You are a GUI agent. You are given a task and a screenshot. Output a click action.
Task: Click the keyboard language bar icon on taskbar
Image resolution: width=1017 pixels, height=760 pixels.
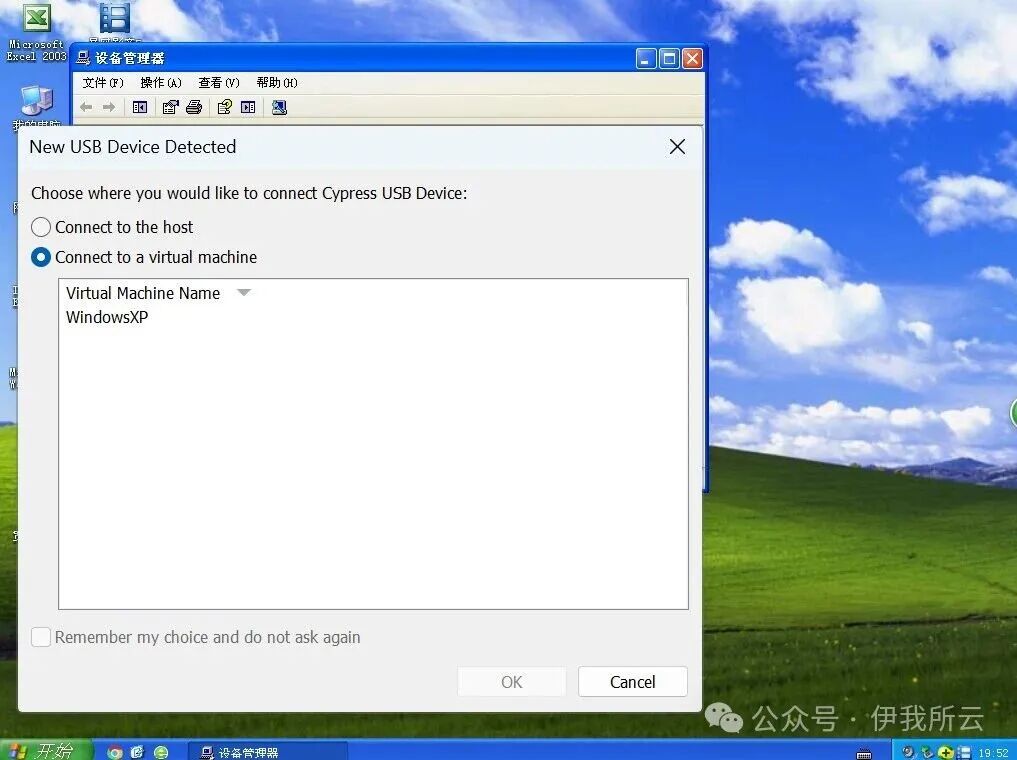click(x=864, y=753)
